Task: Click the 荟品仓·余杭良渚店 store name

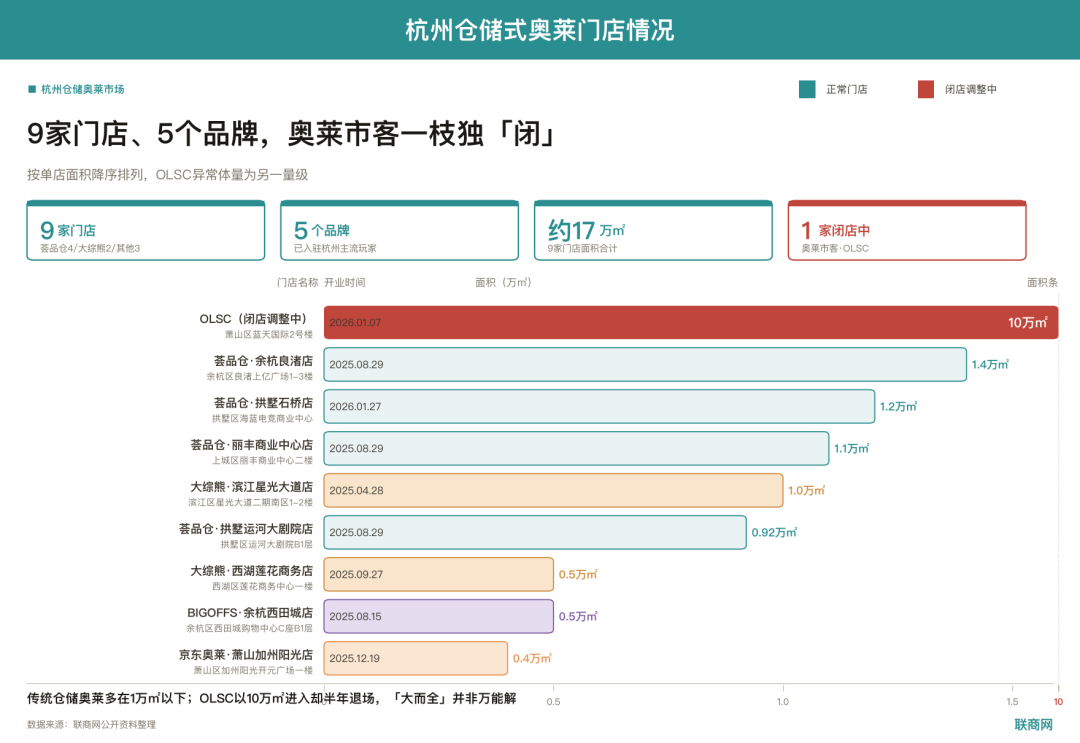Action: tap(263, 361)
